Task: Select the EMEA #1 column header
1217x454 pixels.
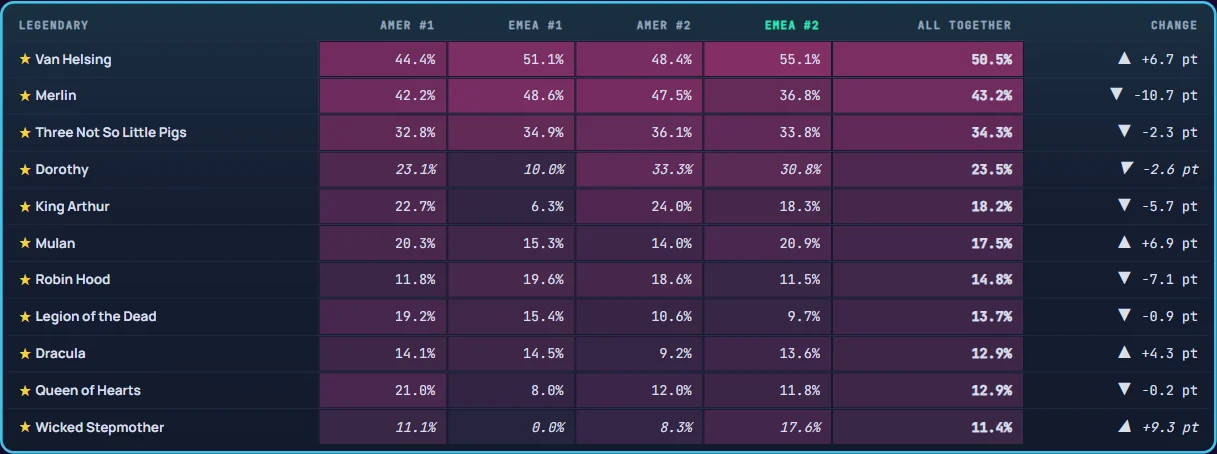Action: (535, 25)
